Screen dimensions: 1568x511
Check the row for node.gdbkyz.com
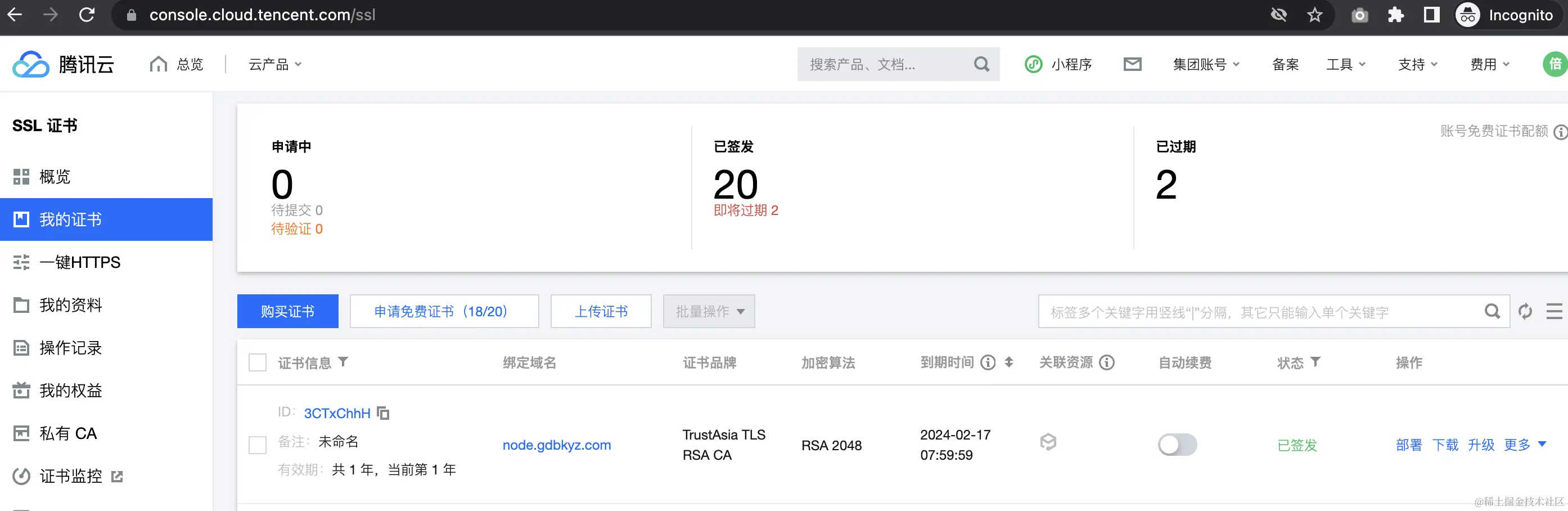click(258, 445)
